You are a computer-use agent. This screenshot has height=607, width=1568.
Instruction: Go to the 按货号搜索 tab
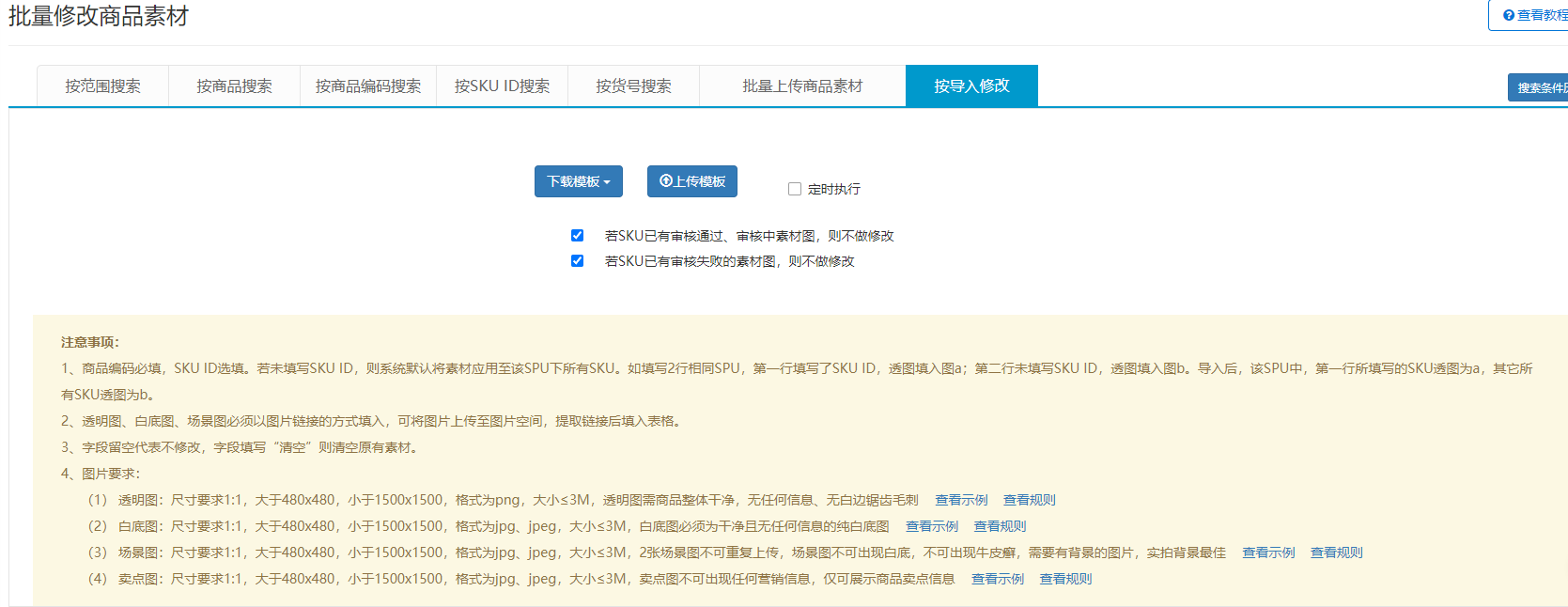[633, 86]
